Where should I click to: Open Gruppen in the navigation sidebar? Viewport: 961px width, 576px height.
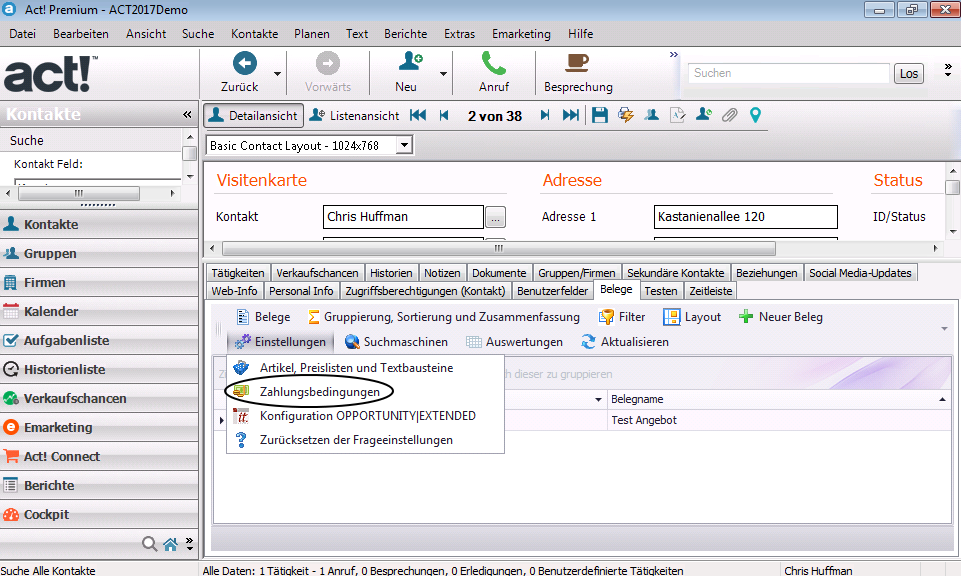[99, 253]
